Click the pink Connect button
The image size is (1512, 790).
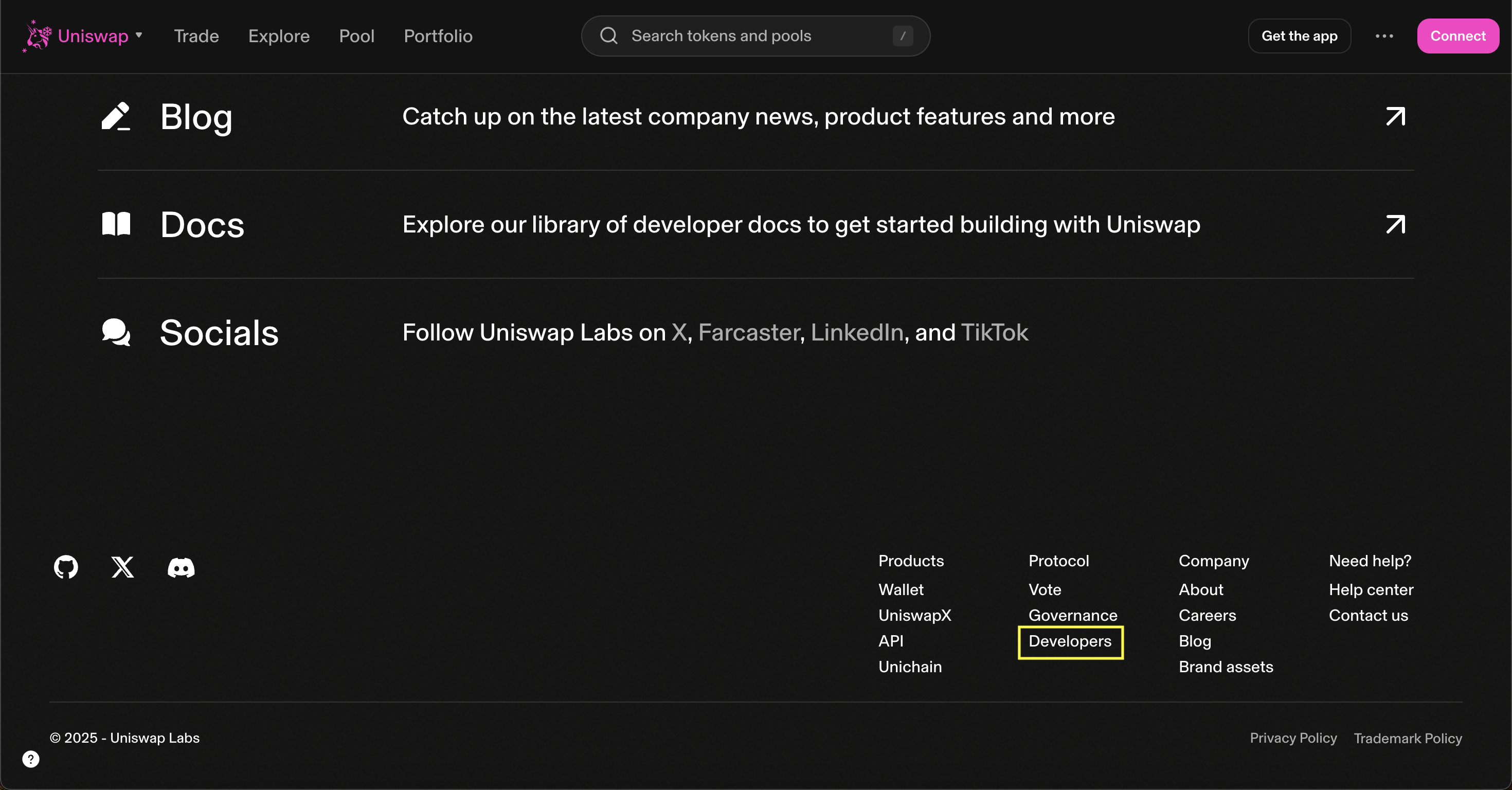tap(1457, 36)
